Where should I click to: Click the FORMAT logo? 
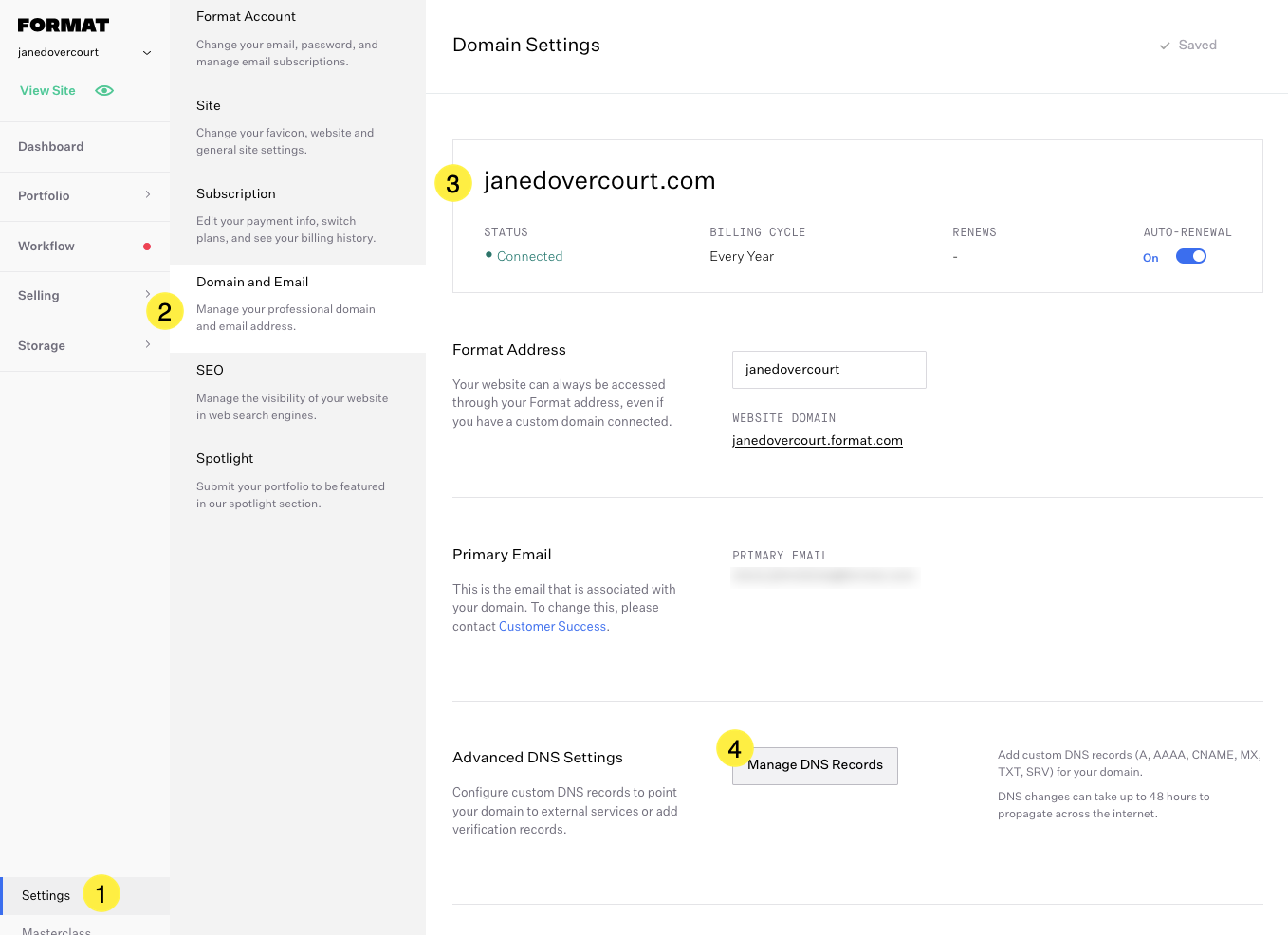[x=64, y=26]
